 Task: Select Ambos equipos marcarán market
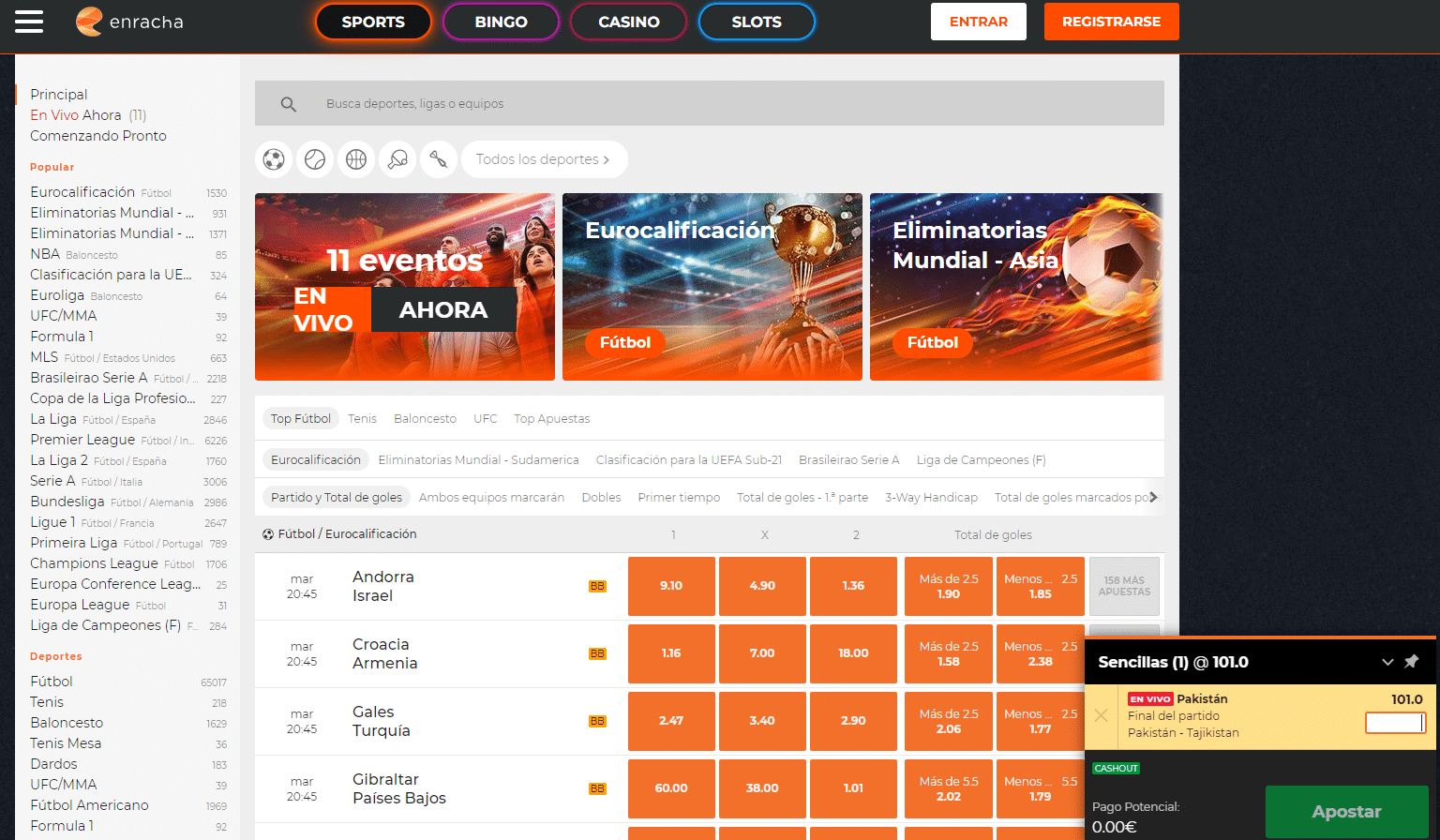[x=491, y=498]
